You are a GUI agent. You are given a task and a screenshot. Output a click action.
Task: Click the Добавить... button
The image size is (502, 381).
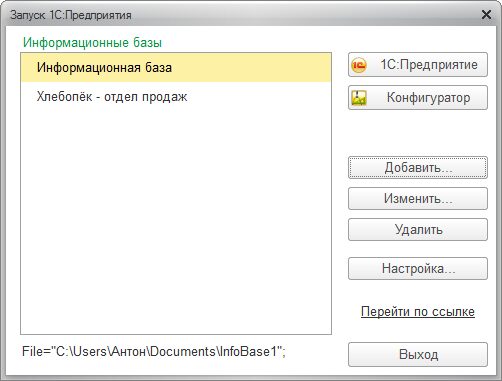coord(418,167)
